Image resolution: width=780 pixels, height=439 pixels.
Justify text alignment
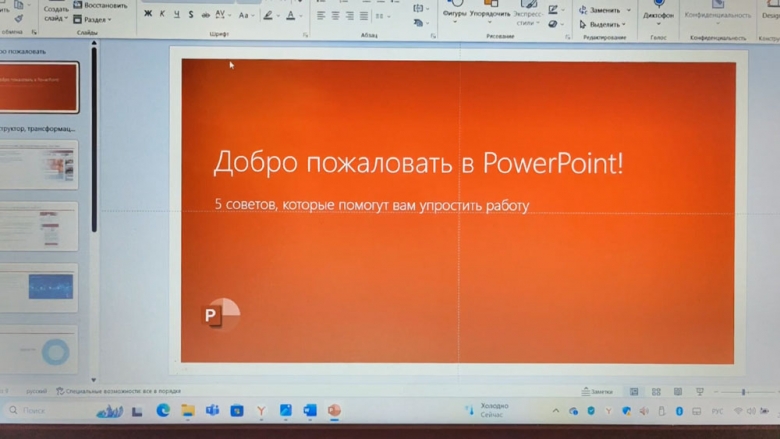tap(364, 16)
